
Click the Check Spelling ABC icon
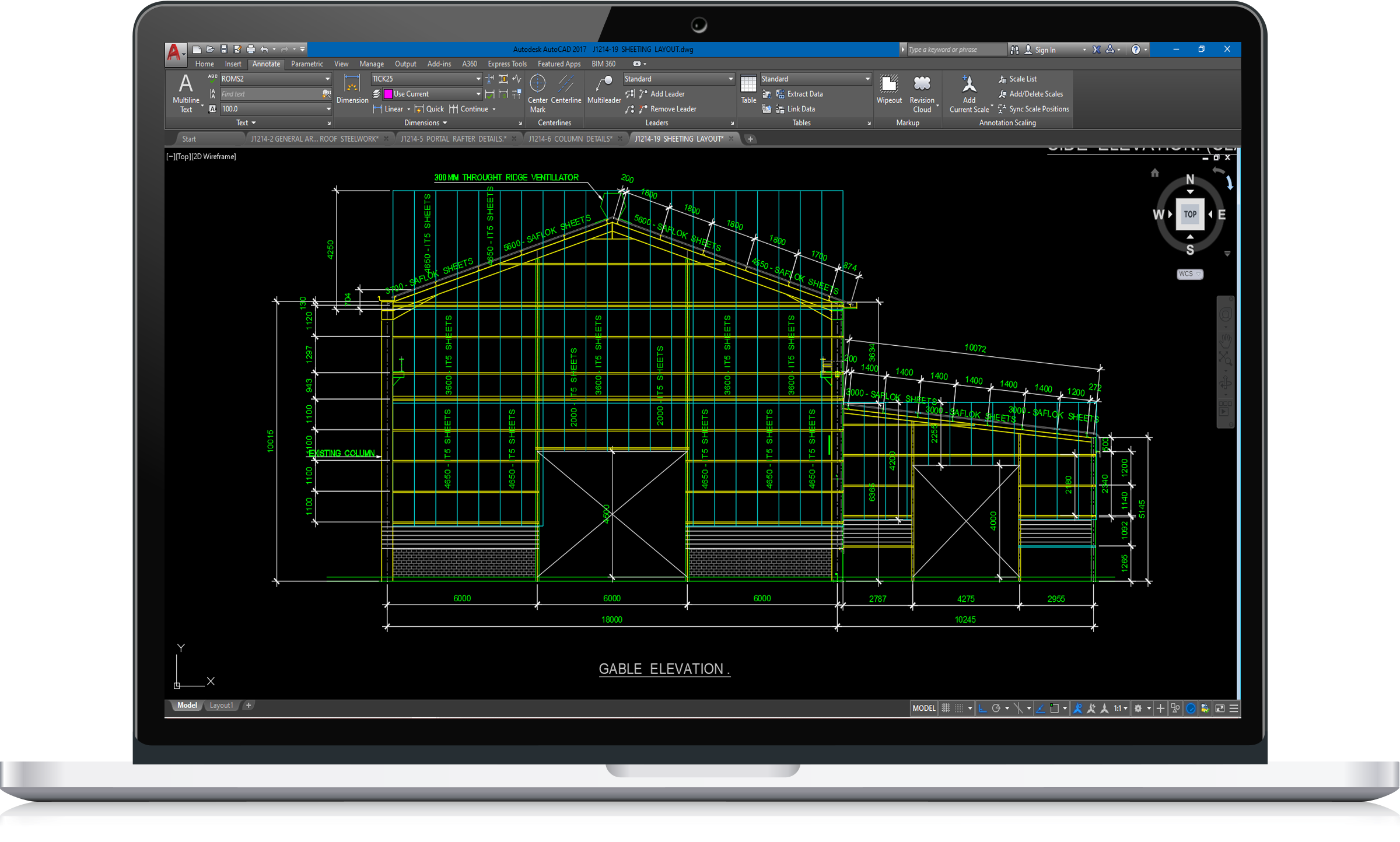(212, 78)
